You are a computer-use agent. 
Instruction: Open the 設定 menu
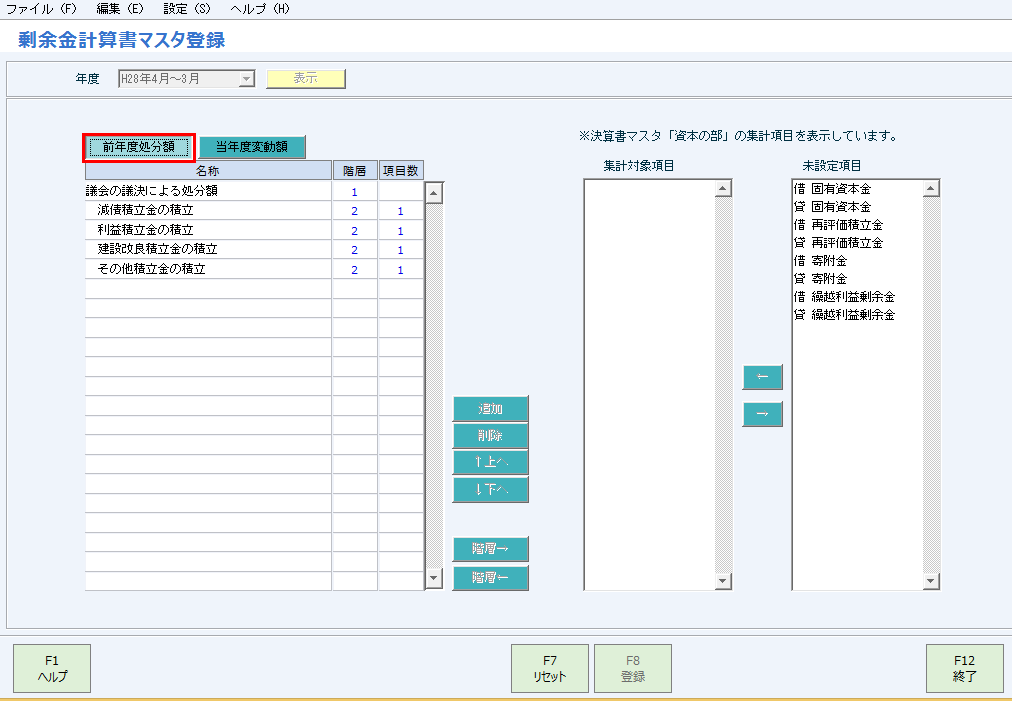[x=186, y=7]
